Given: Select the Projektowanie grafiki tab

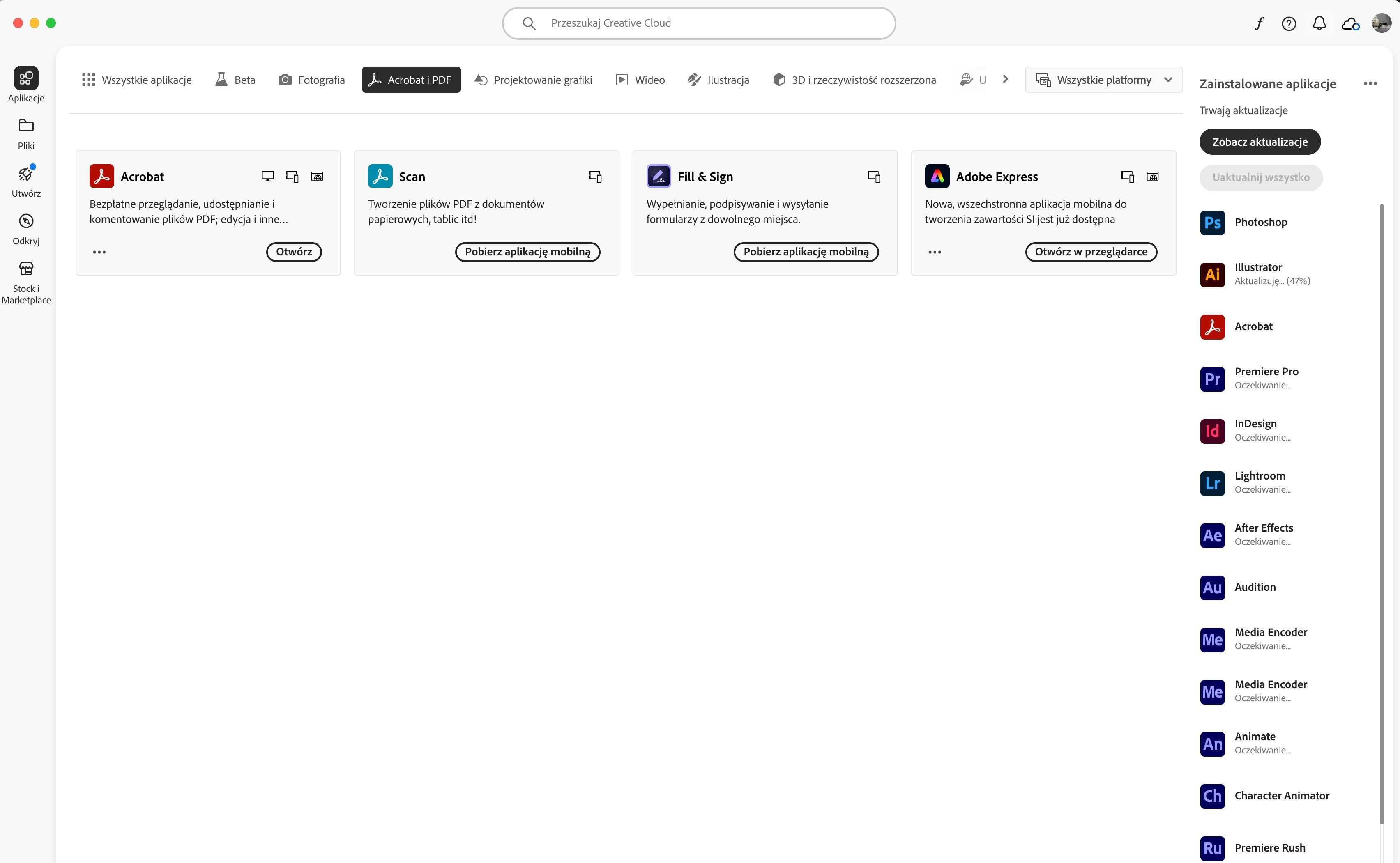Looking at the screenshot, I should click(x=533, y=80).
